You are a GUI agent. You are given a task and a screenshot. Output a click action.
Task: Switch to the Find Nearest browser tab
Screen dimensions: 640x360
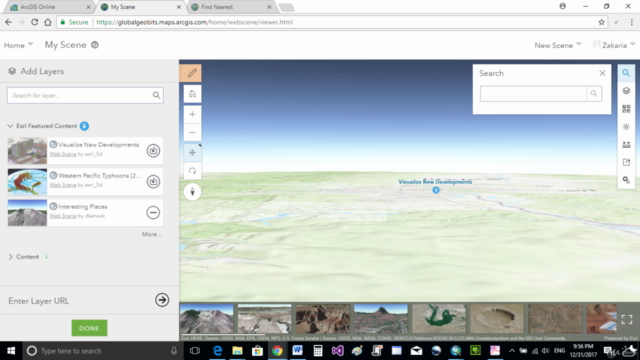[x=231, y=7]
